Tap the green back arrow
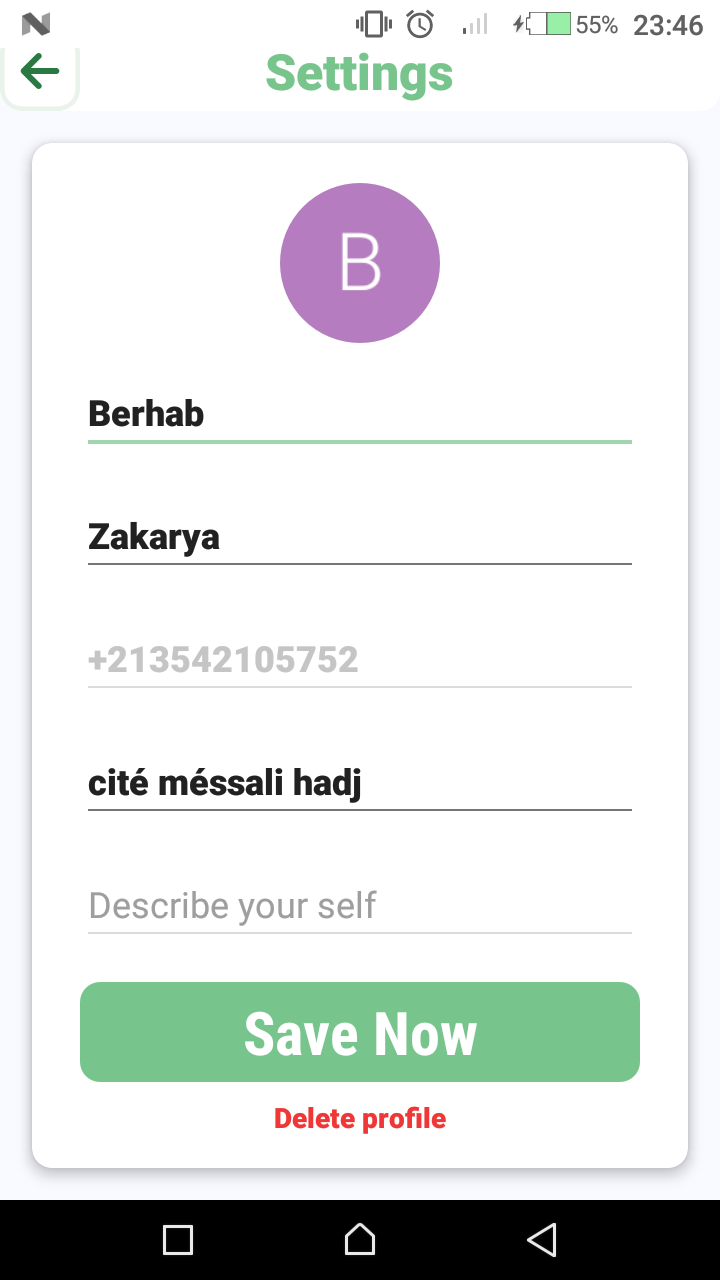 (x=40, y=72)
